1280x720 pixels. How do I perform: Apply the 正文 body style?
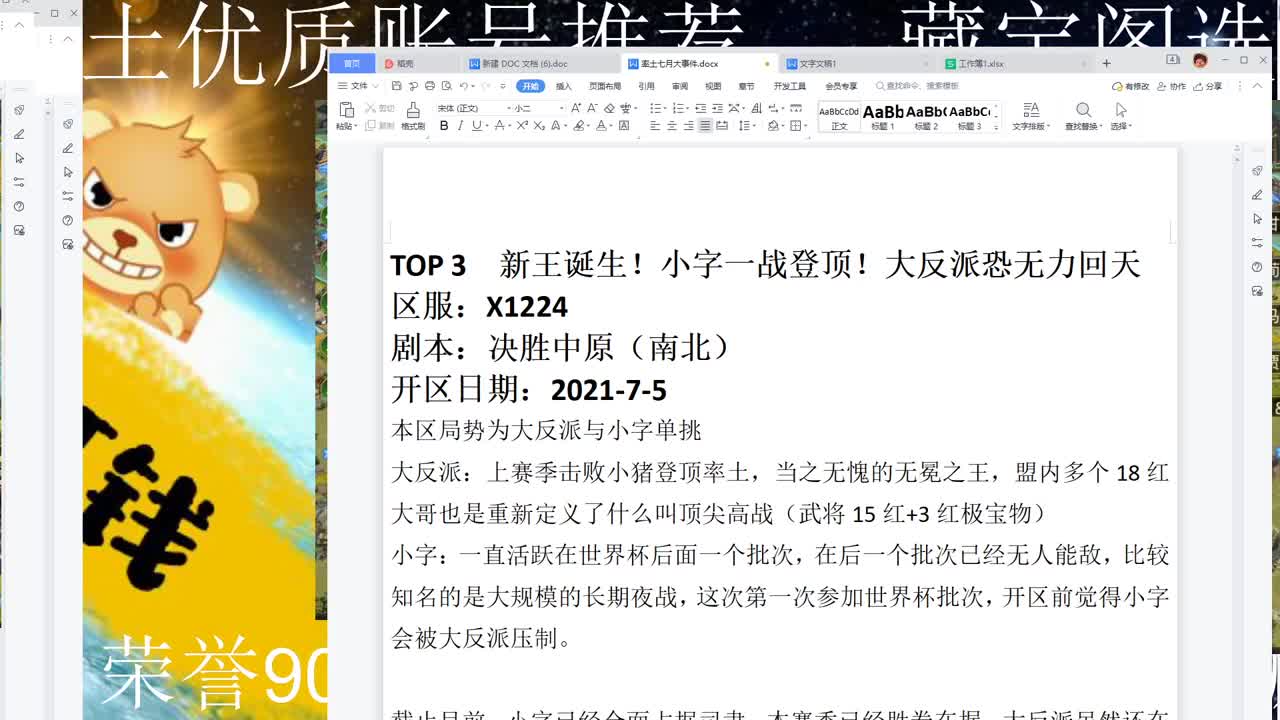[x=839, y=117]
